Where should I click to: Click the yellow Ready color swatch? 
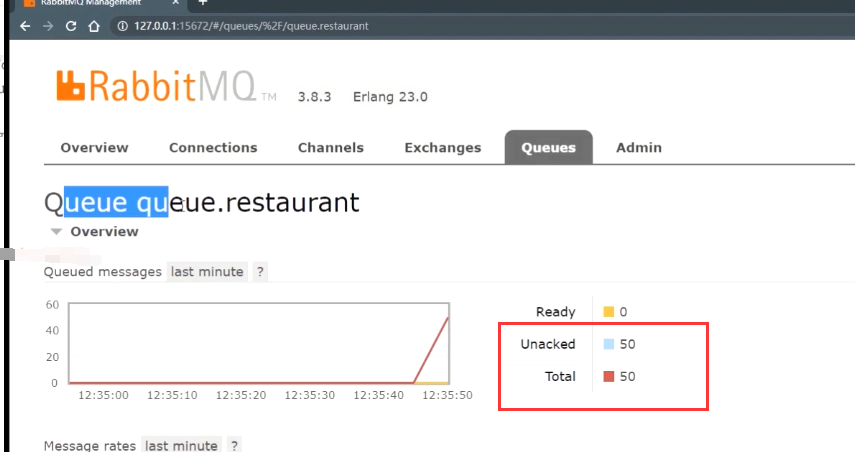click(609, 312)
